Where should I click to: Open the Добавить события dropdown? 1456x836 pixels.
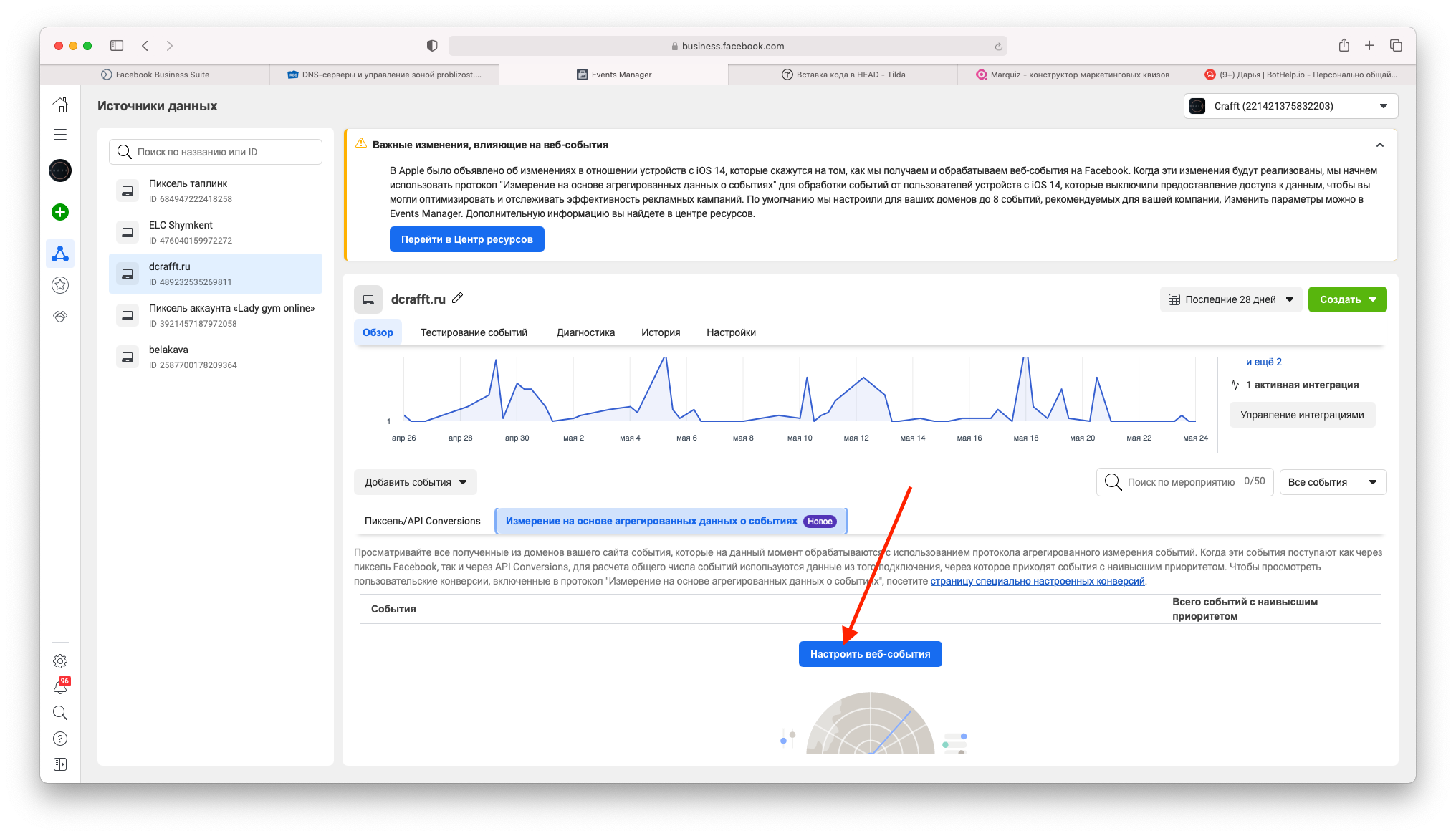(416, 482)
